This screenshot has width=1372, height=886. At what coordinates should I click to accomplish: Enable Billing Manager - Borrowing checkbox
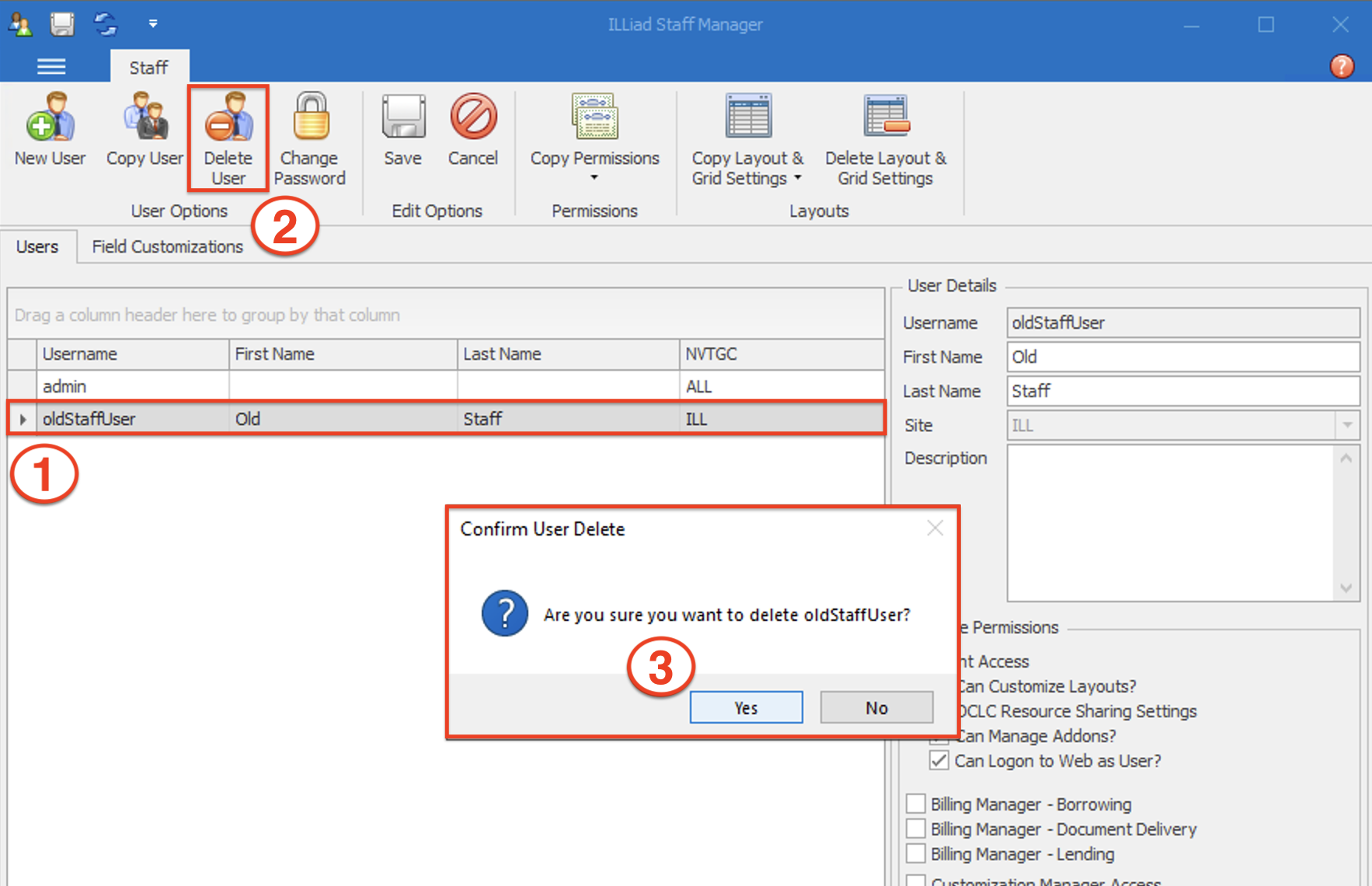[917, 804]
